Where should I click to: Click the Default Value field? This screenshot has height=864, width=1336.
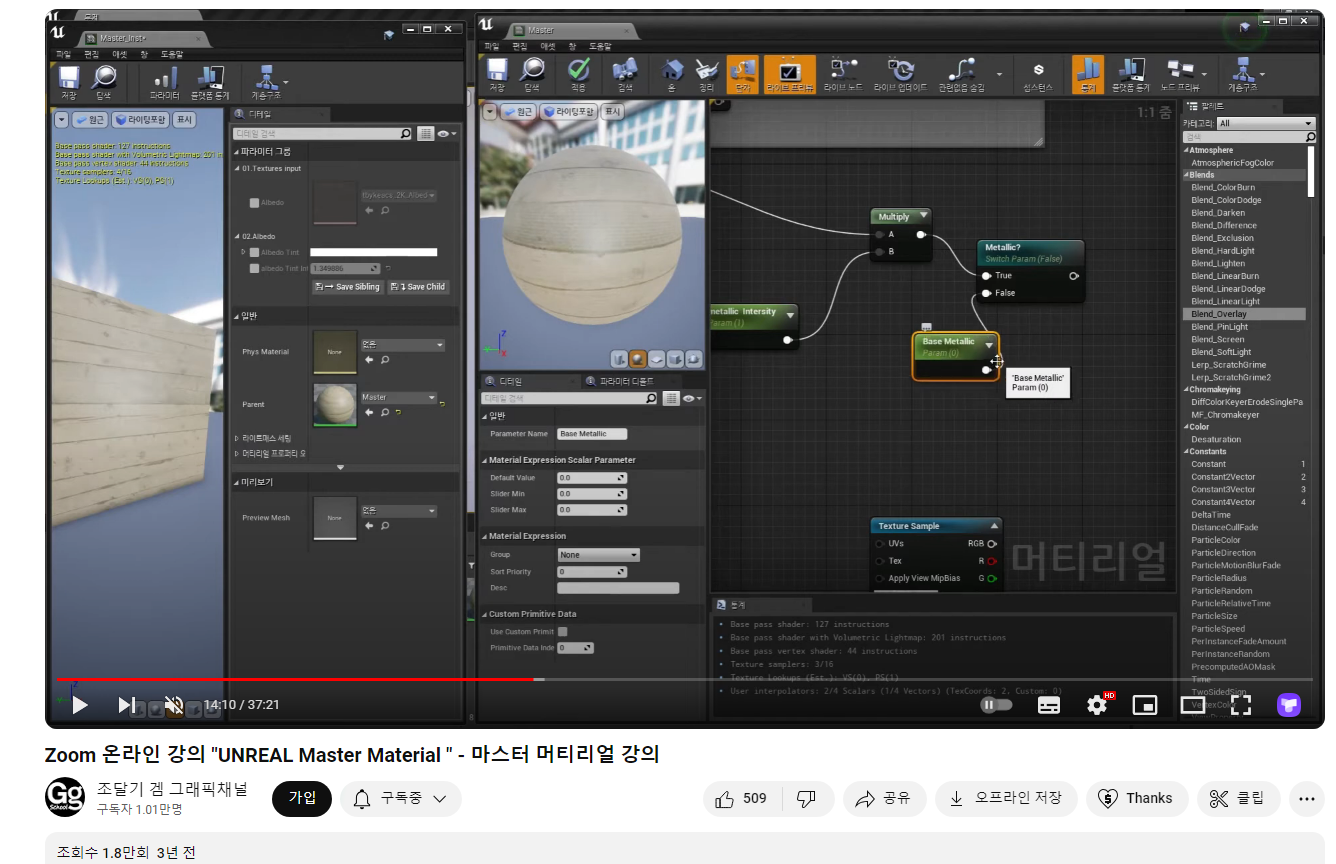click(591, 478)
